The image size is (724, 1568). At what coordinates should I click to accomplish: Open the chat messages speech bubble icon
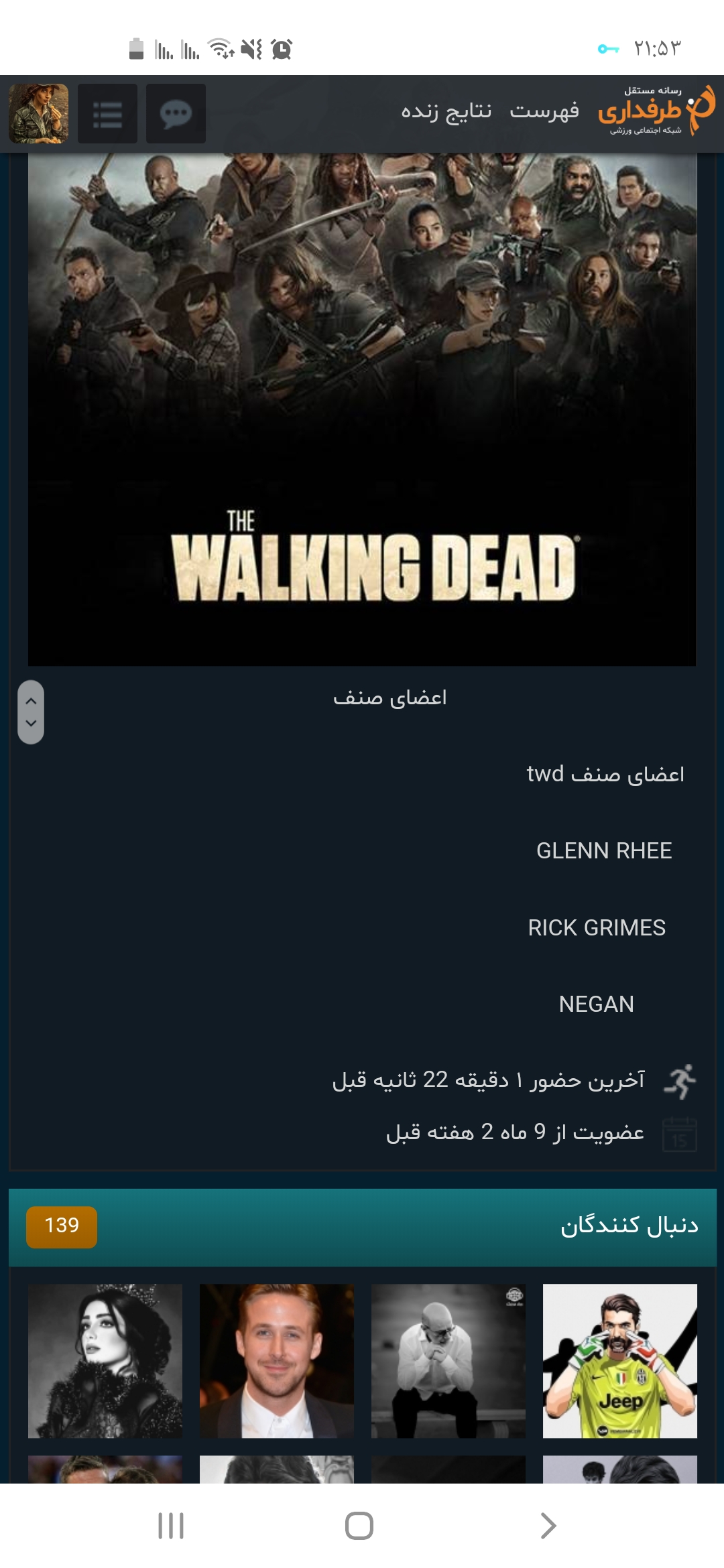pyautogui.click(x=176, y=113)
